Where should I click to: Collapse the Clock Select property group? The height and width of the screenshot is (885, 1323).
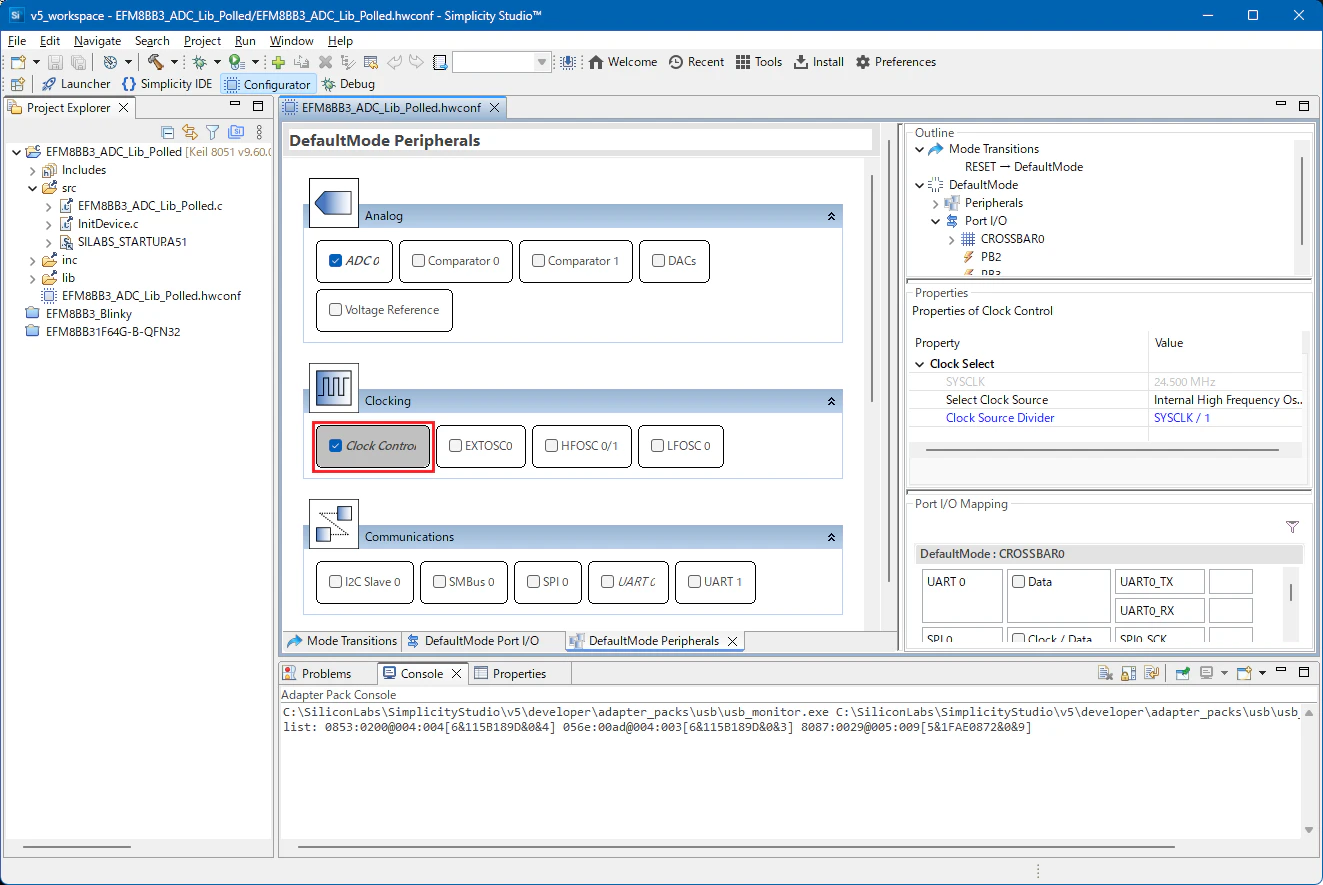pos(920,364)
